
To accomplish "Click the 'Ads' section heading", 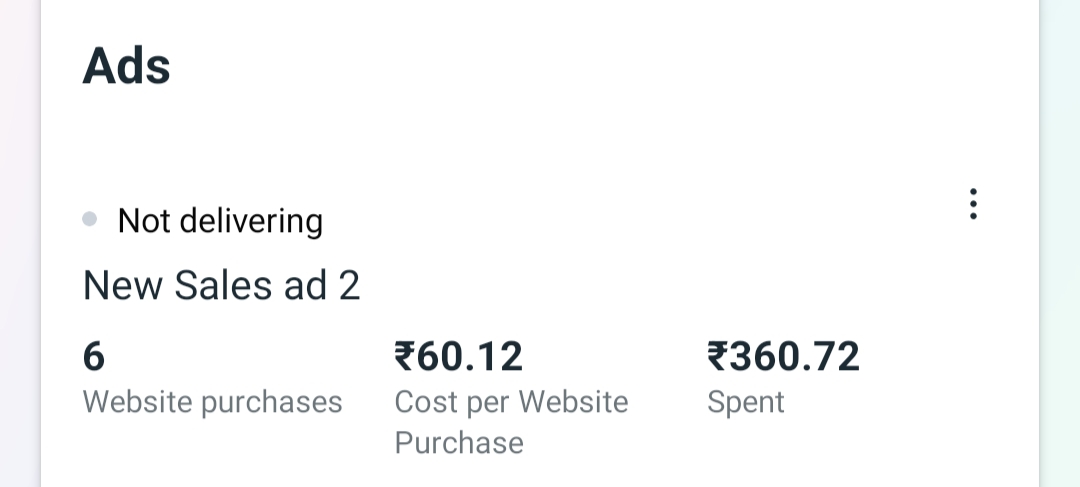I will 126,66.
